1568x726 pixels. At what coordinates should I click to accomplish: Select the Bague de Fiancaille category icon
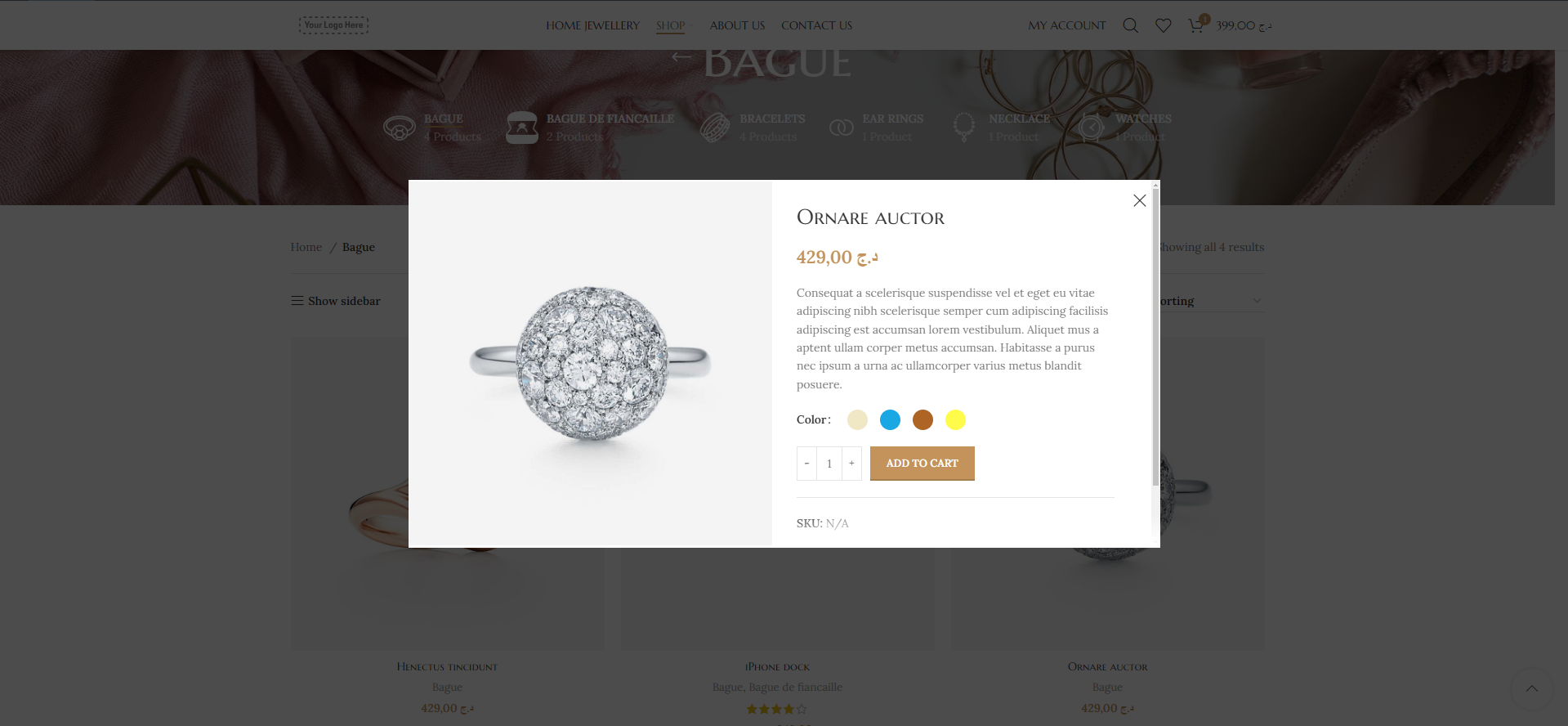[522, 128]
